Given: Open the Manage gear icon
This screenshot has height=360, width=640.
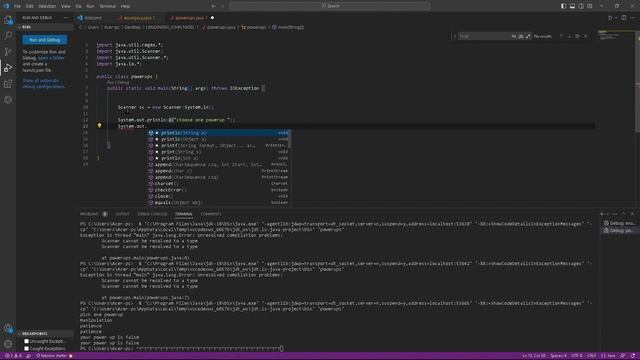Looking at the screenshot, I should point(8,344).
